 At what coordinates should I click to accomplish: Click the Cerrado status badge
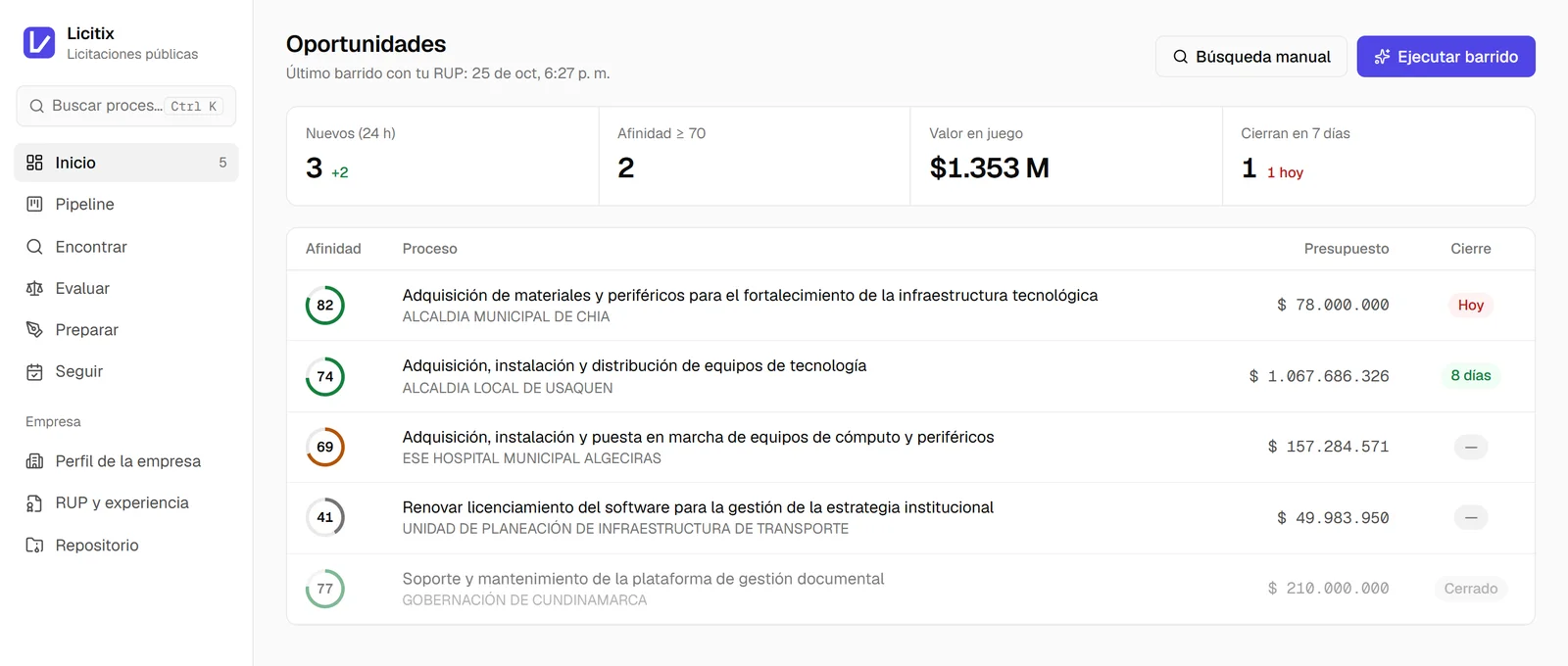point(1471,589)
